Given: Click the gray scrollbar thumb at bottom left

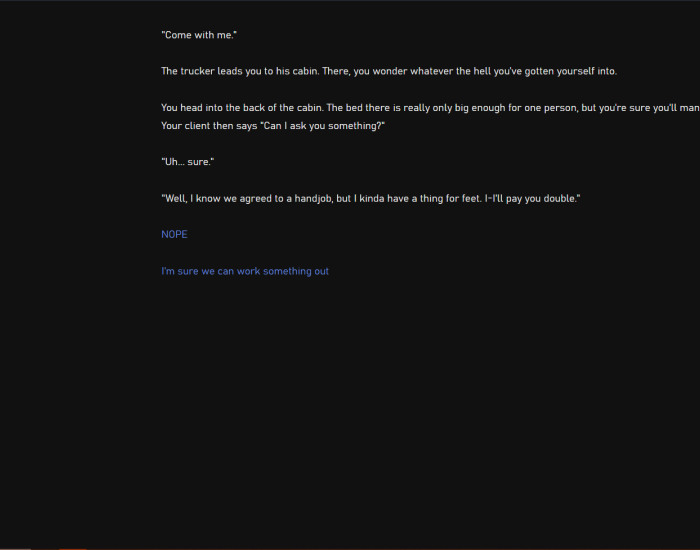Looking at the screenshot, I should pos(15,549).
